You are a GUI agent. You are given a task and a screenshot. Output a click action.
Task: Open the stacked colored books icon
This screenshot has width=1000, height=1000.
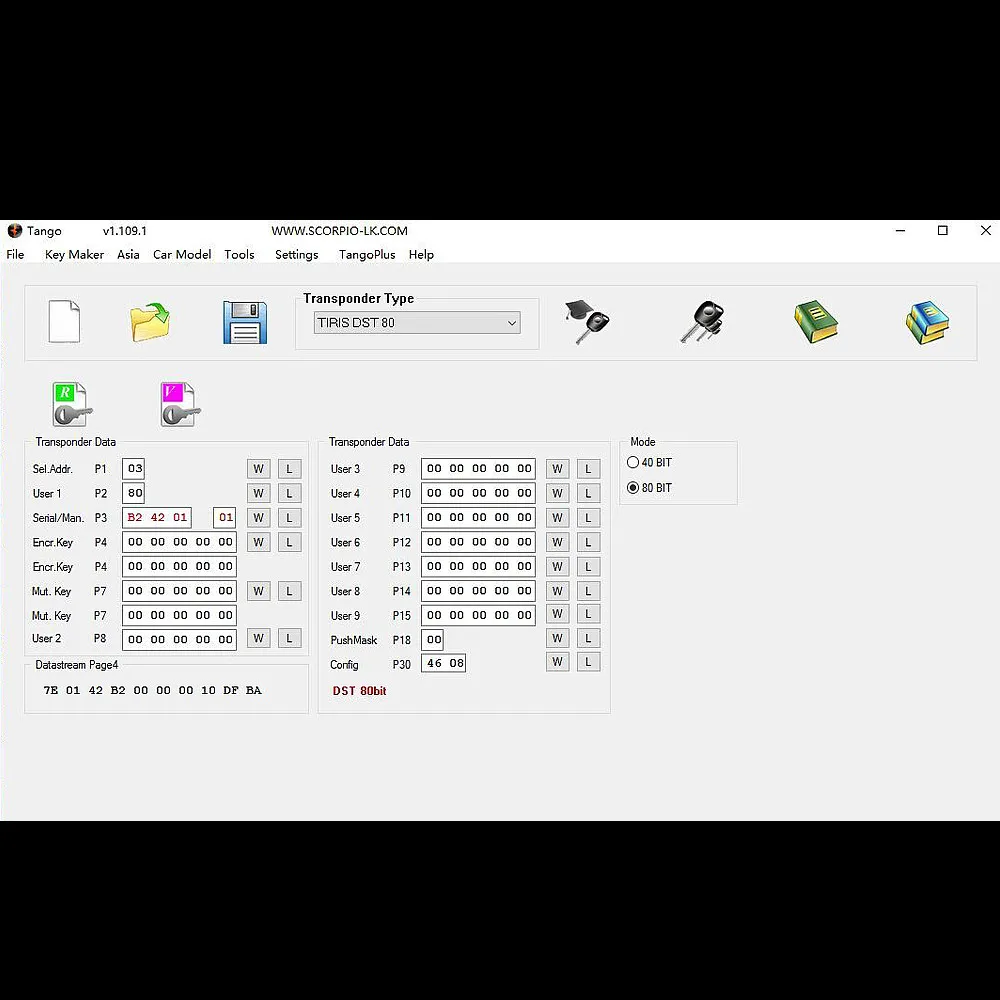click(x=927, y=322)
